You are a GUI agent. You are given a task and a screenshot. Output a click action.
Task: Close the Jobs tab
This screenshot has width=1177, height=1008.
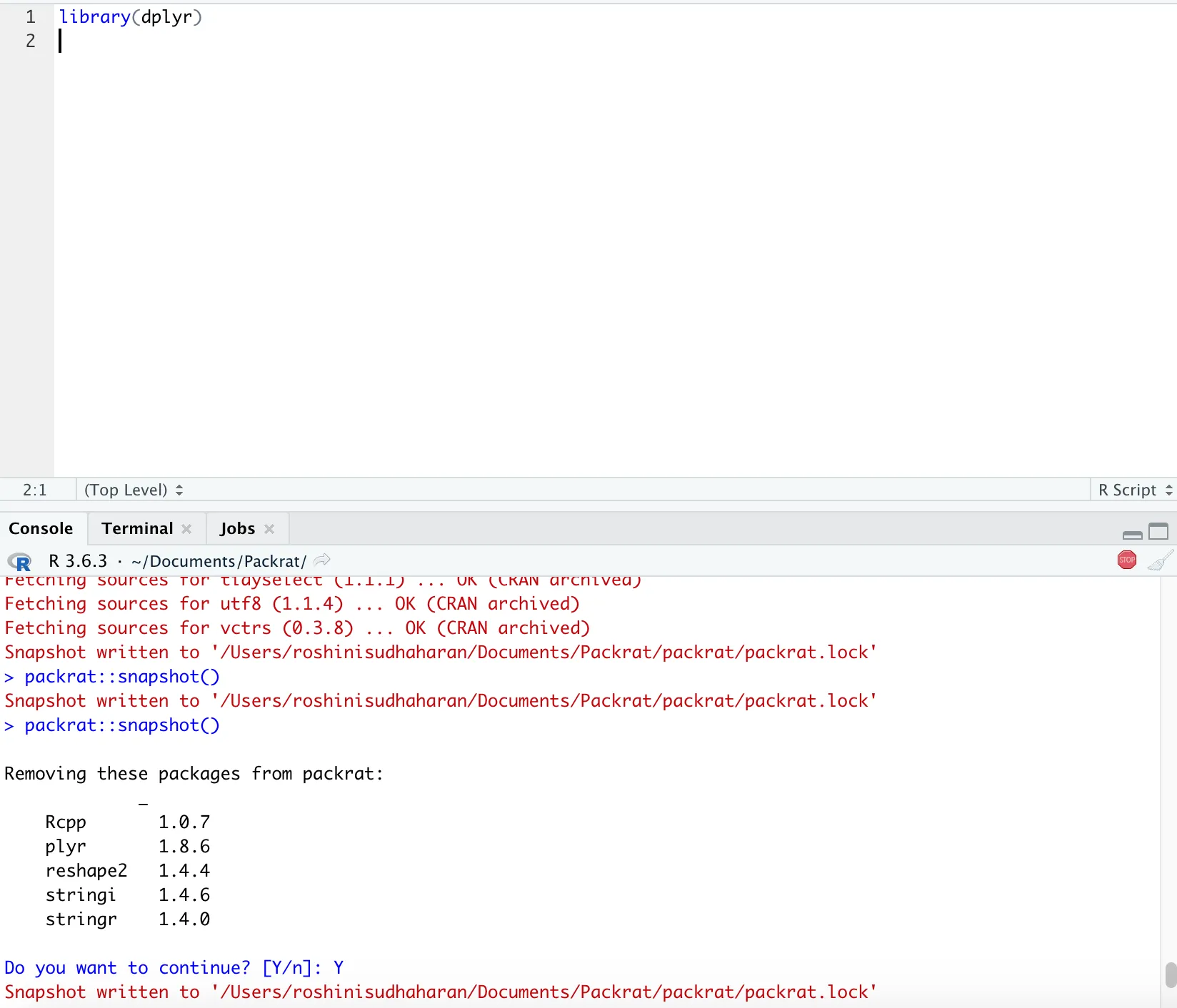click(269, 529)
